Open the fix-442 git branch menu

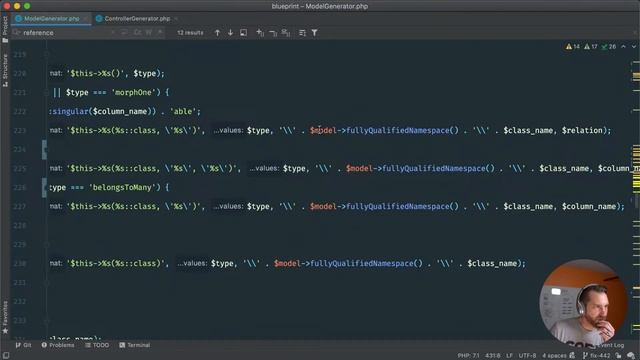click(596, 356)
